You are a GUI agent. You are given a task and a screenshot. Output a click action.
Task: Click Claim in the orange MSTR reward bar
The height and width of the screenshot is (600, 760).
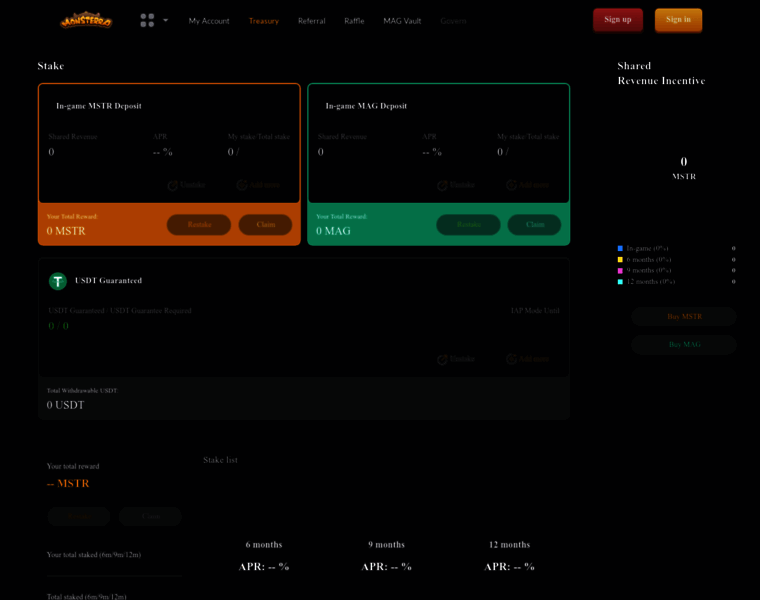click(265, 224)
